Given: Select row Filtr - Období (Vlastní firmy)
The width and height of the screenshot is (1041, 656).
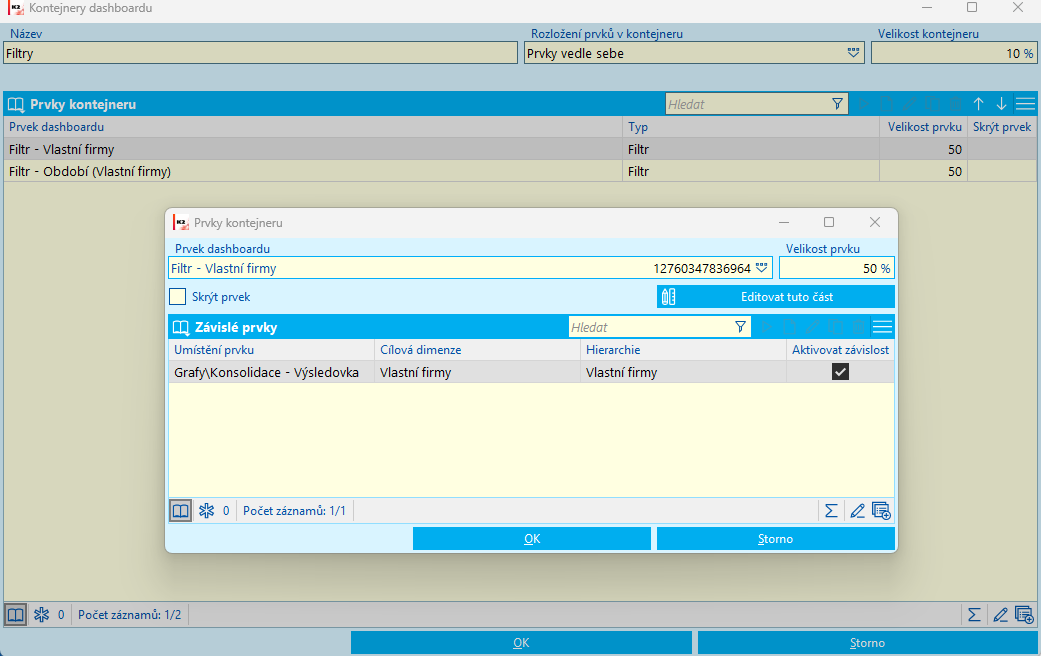Looking at the screenshot, I should coord(520,171).
